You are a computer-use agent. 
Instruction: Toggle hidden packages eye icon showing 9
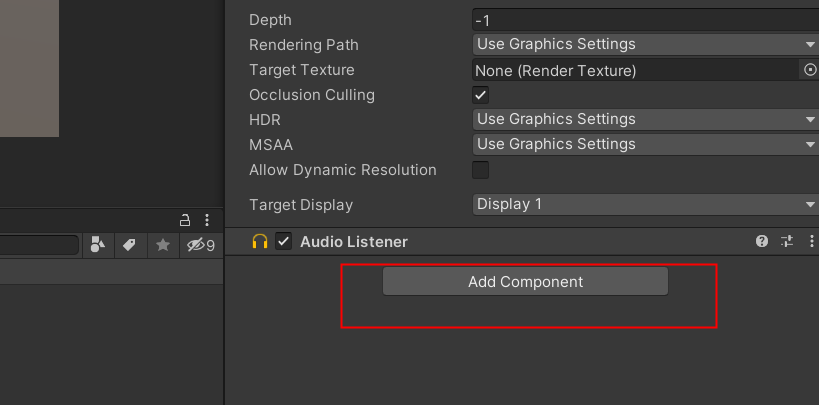point(201,245)
